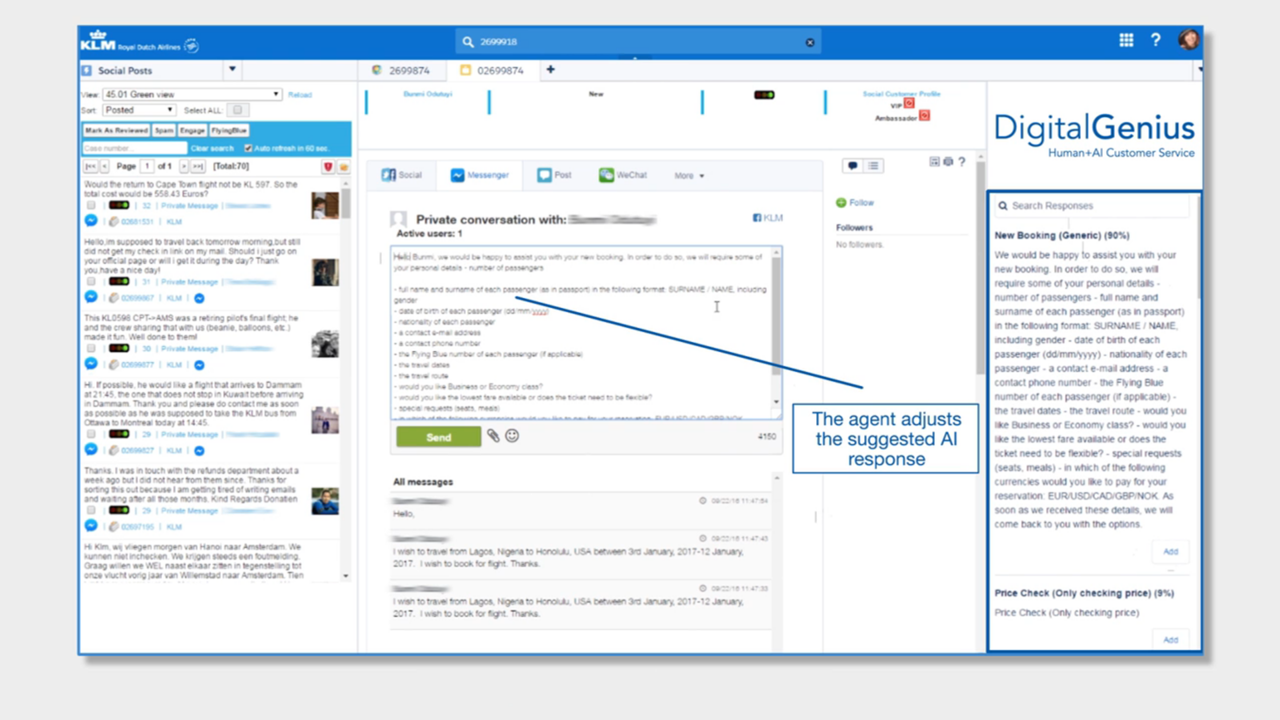
Task: Clear the global search box with X
Action: pos(810,42)
